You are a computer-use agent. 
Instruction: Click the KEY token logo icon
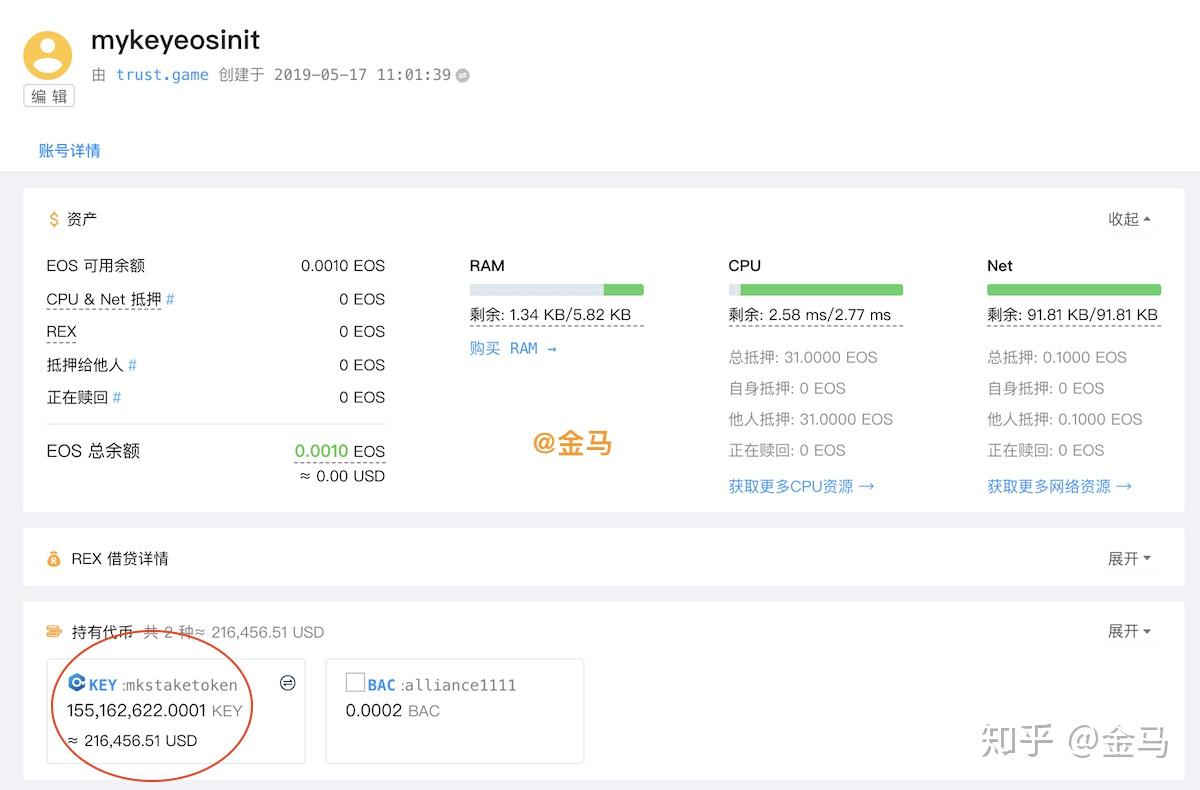tap(76, 683)
